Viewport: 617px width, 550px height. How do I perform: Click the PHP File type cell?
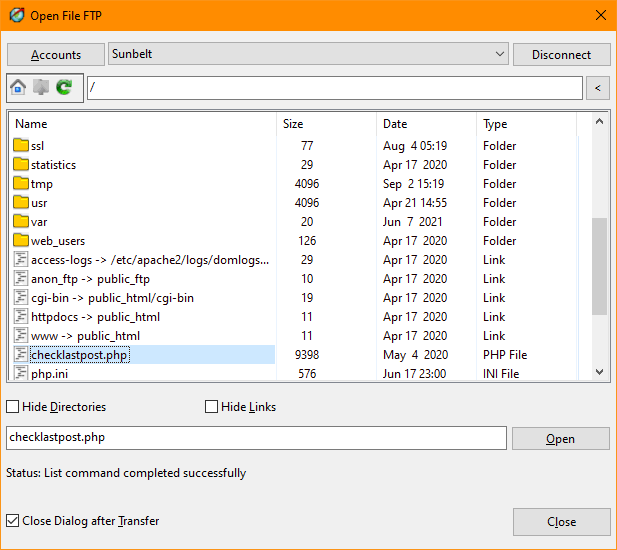tap(505, 355)
